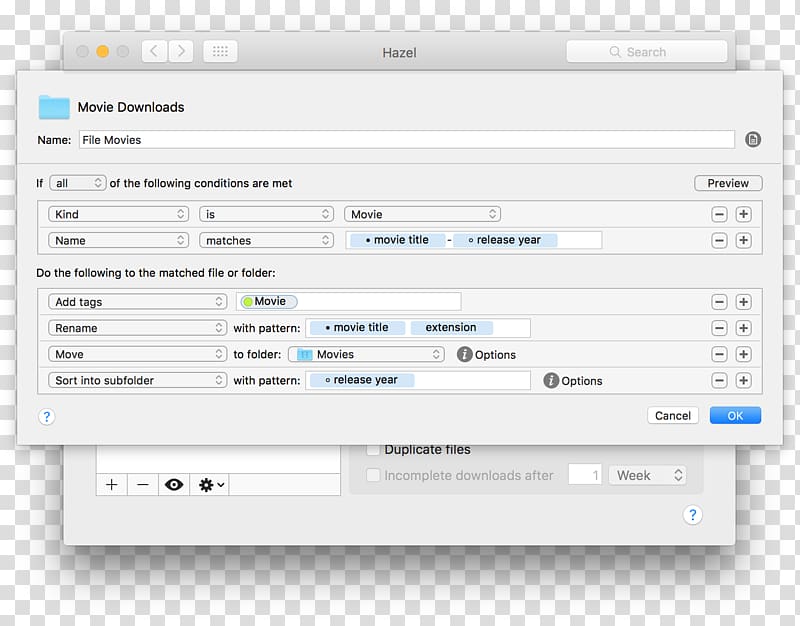Enable Incomplete downloads after checkbox

pos(373,475)
